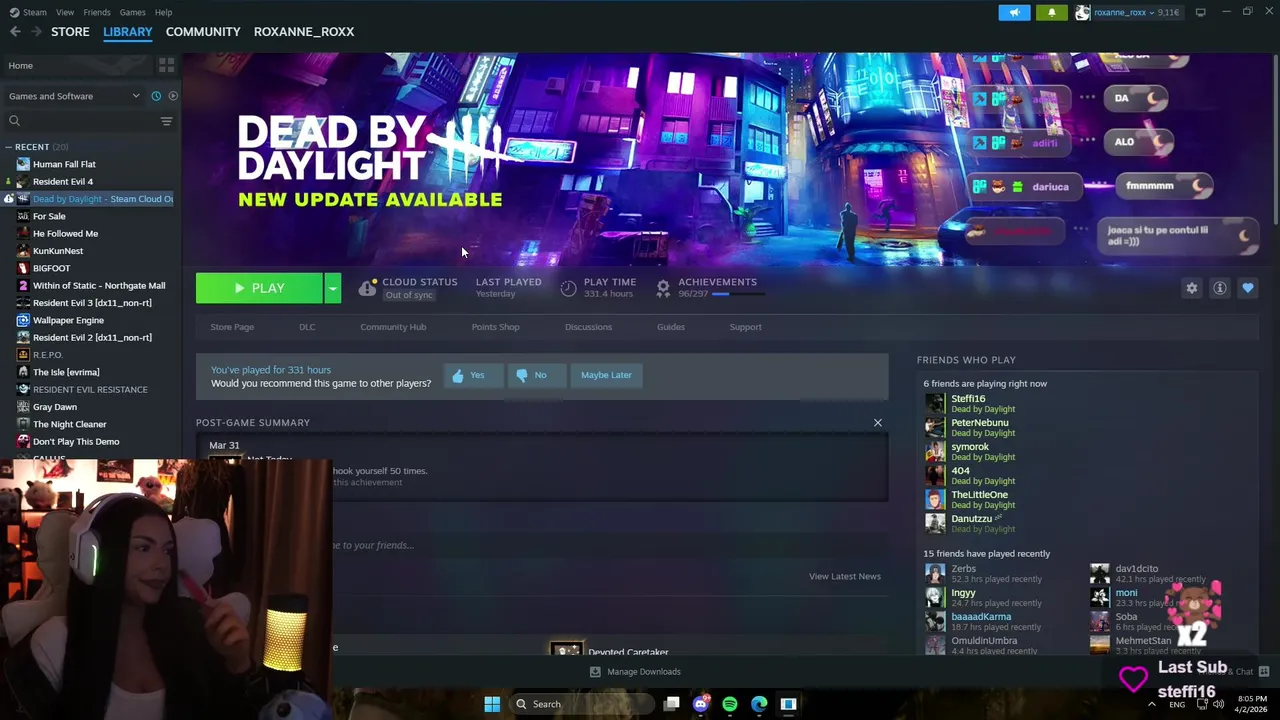Open the green notifications bell

coord(1051,12)
